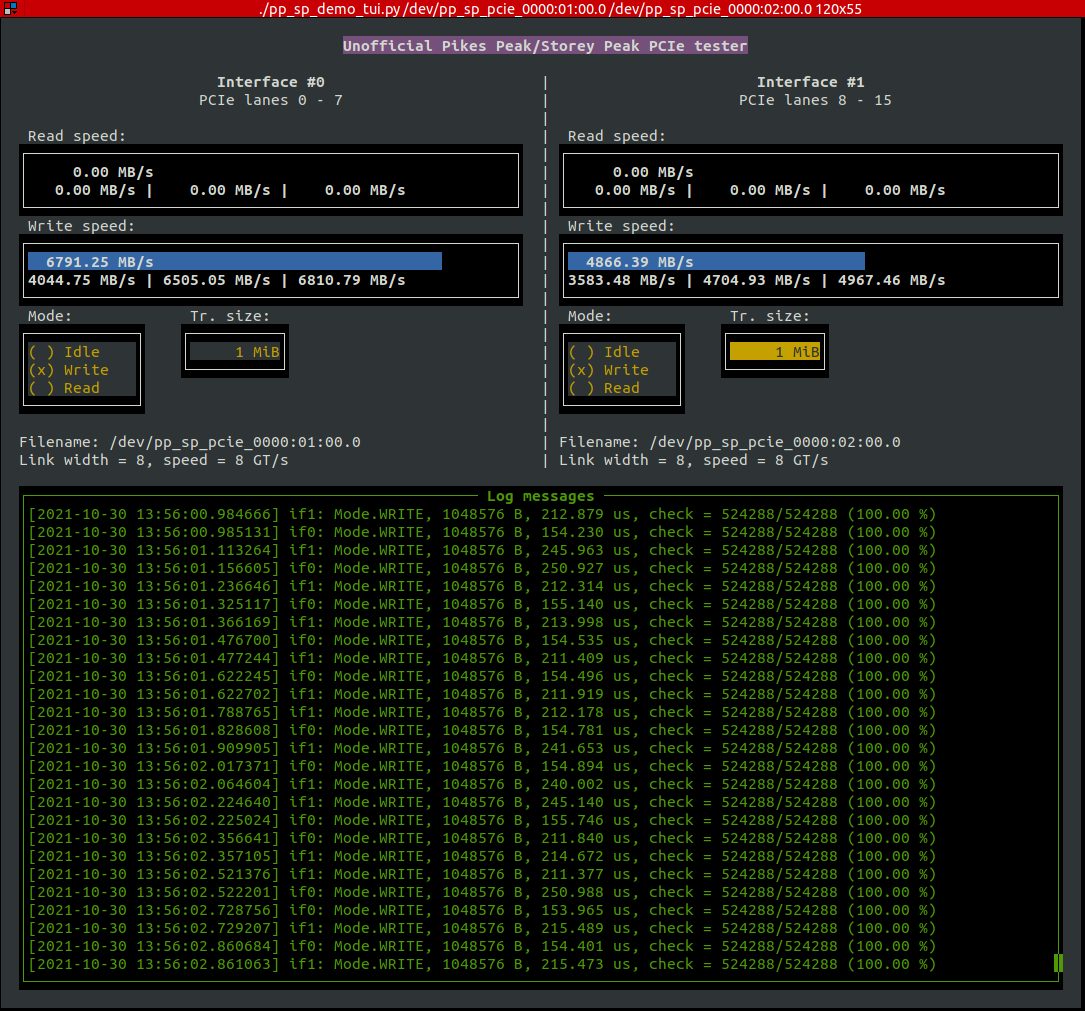The height and width of the screenshot is (1011, 1085).
Task: Click the terminal window menu icon
Action: click(x=12, y=9)
